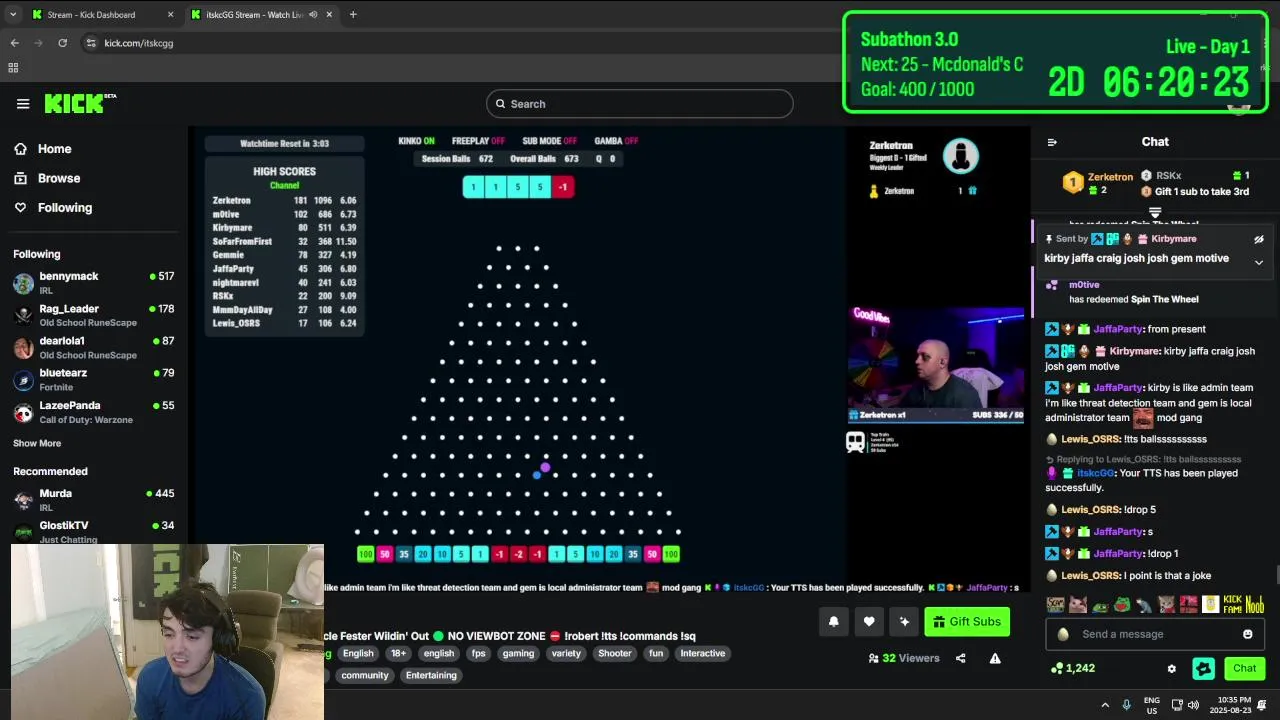Open chat settings gear icon
Screen dimensions: 1280x720
tap(1172, 668)
